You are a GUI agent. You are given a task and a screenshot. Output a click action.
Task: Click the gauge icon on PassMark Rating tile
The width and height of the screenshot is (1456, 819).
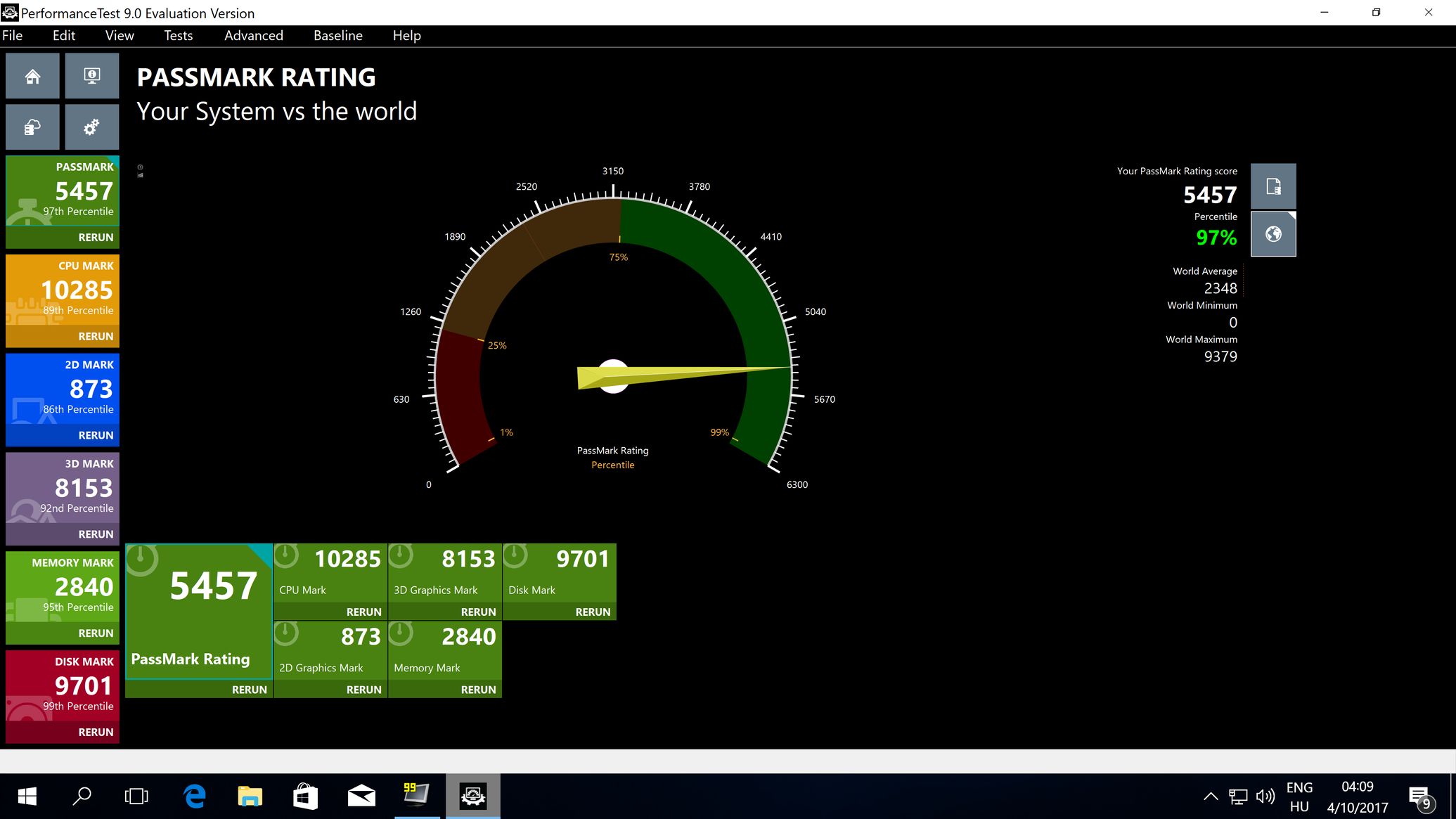(142, 560)
